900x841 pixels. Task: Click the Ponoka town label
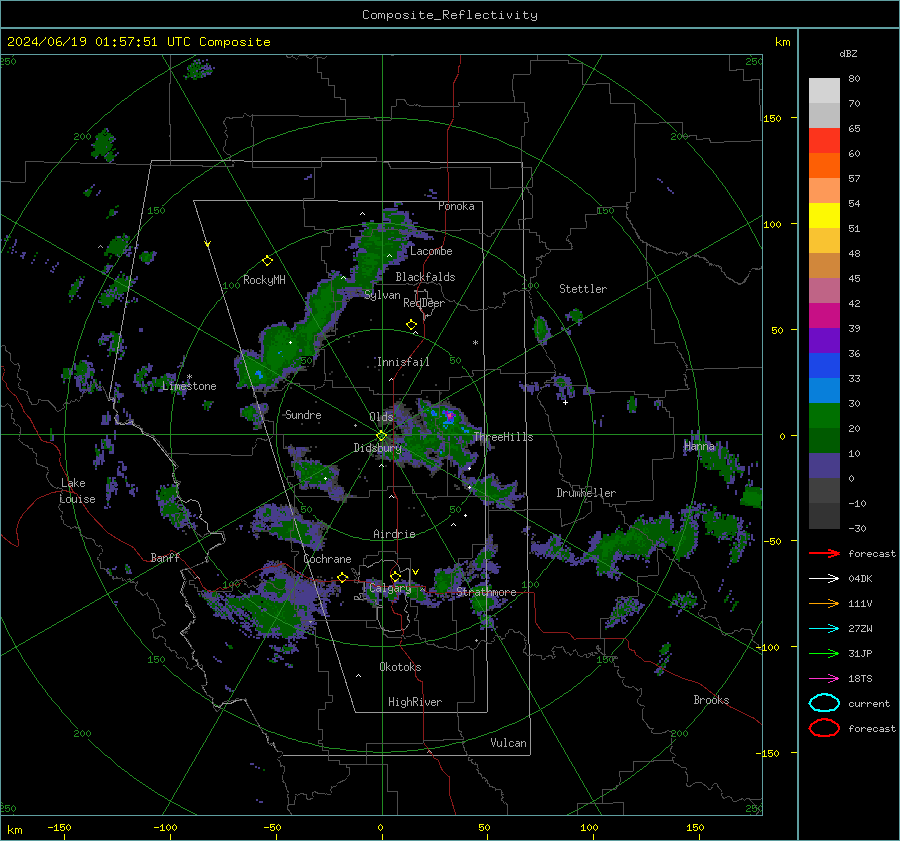coord(456,206)
